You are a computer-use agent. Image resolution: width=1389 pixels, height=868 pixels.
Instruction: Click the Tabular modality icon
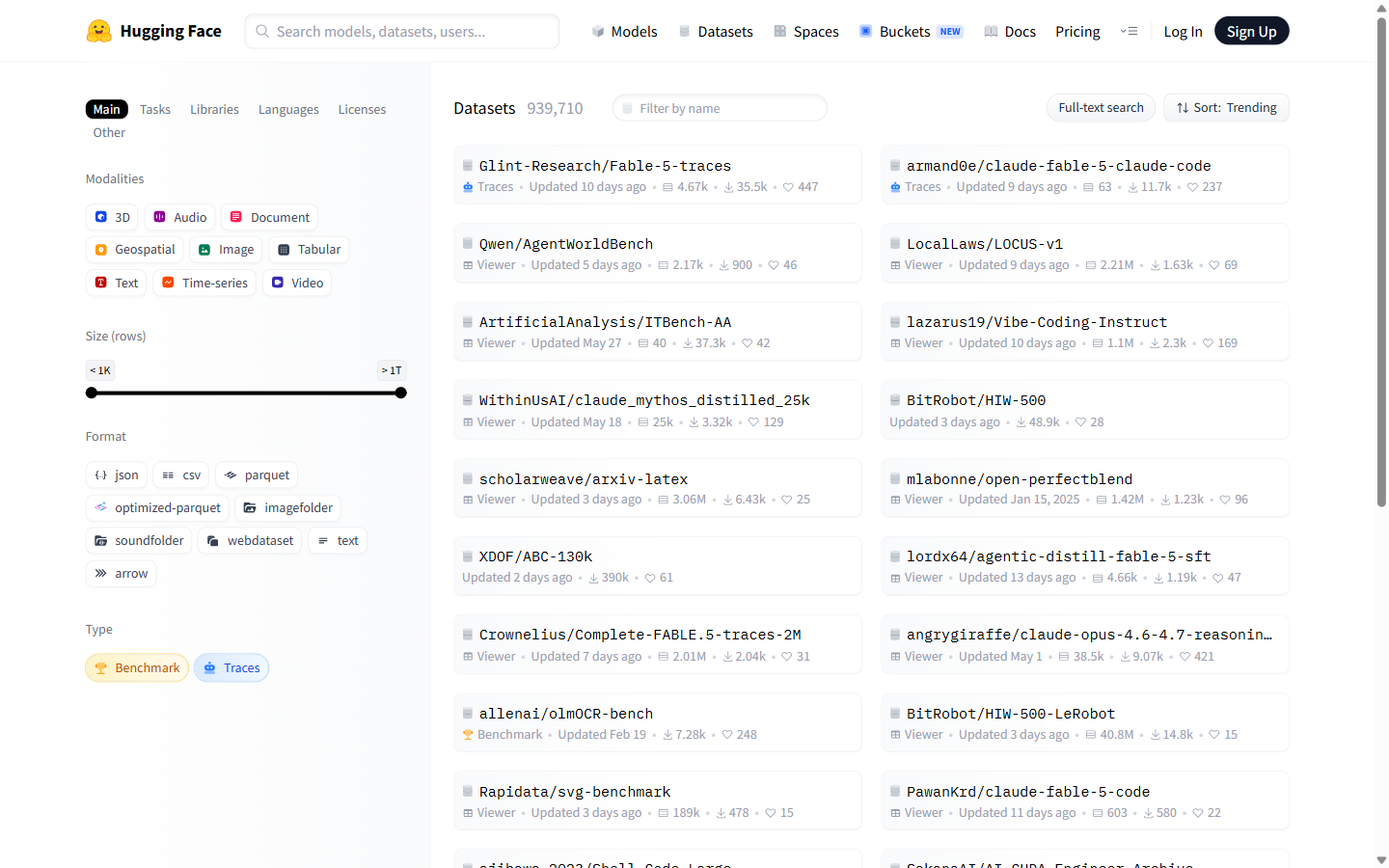(284, 250)
